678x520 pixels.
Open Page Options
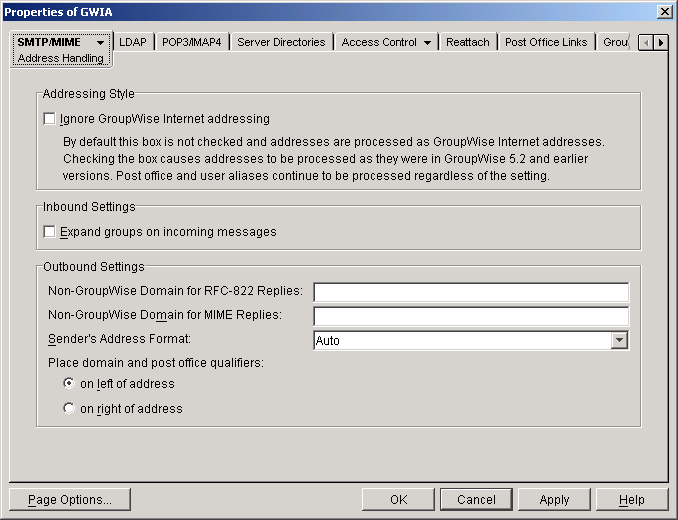pos(70,499)
